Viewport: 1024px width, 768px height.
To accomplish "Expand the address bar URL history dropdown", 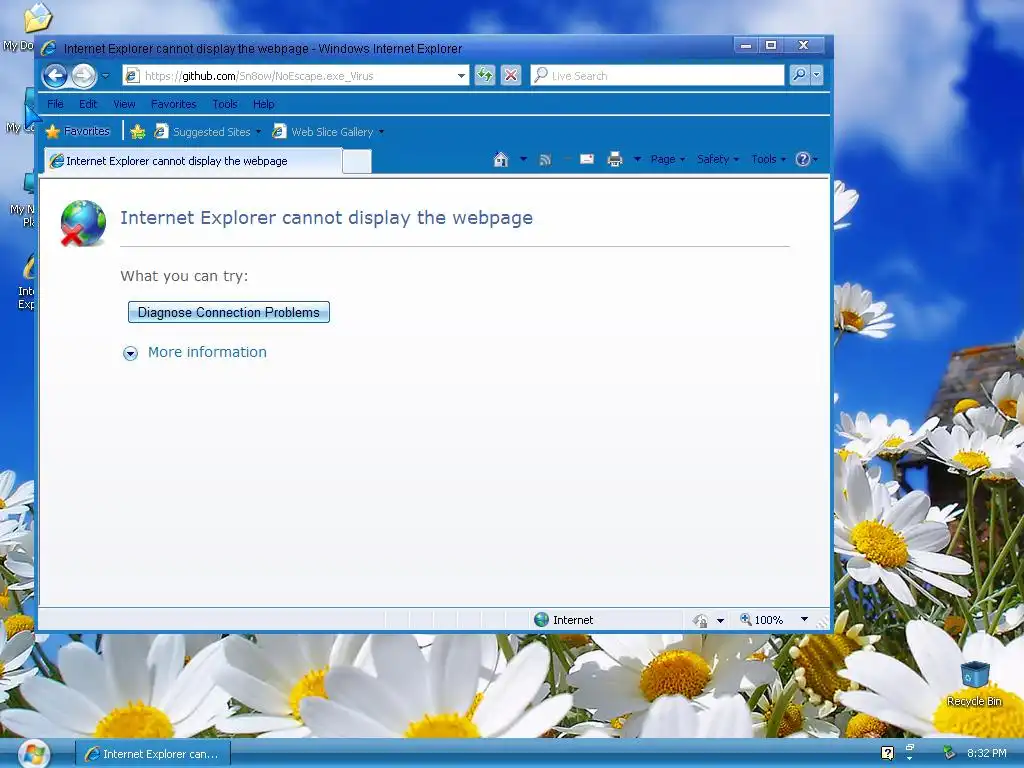I will (462, 76).
